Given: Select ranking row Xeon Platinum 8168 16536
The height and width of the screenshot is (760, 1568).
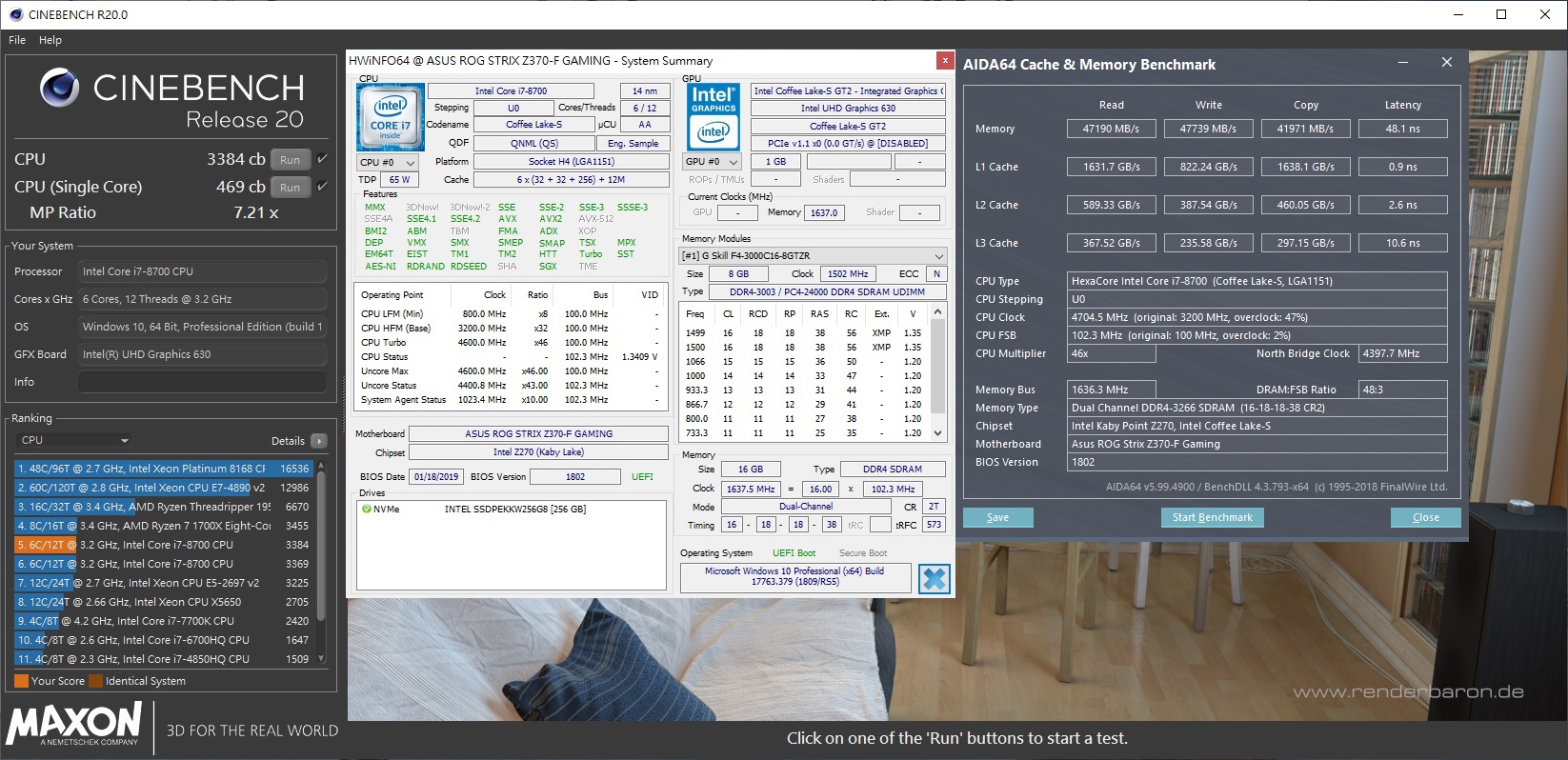Looking at the screenshot, I should click(163, 469).
